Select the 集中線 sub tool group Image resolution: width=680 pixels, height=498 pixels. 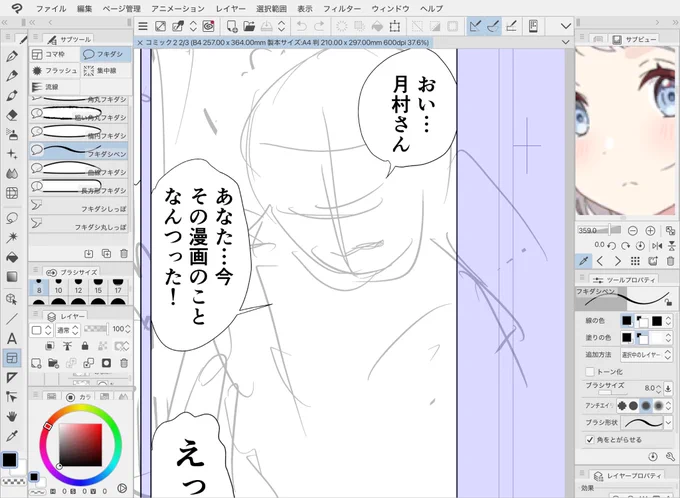(x=106, y=71)
